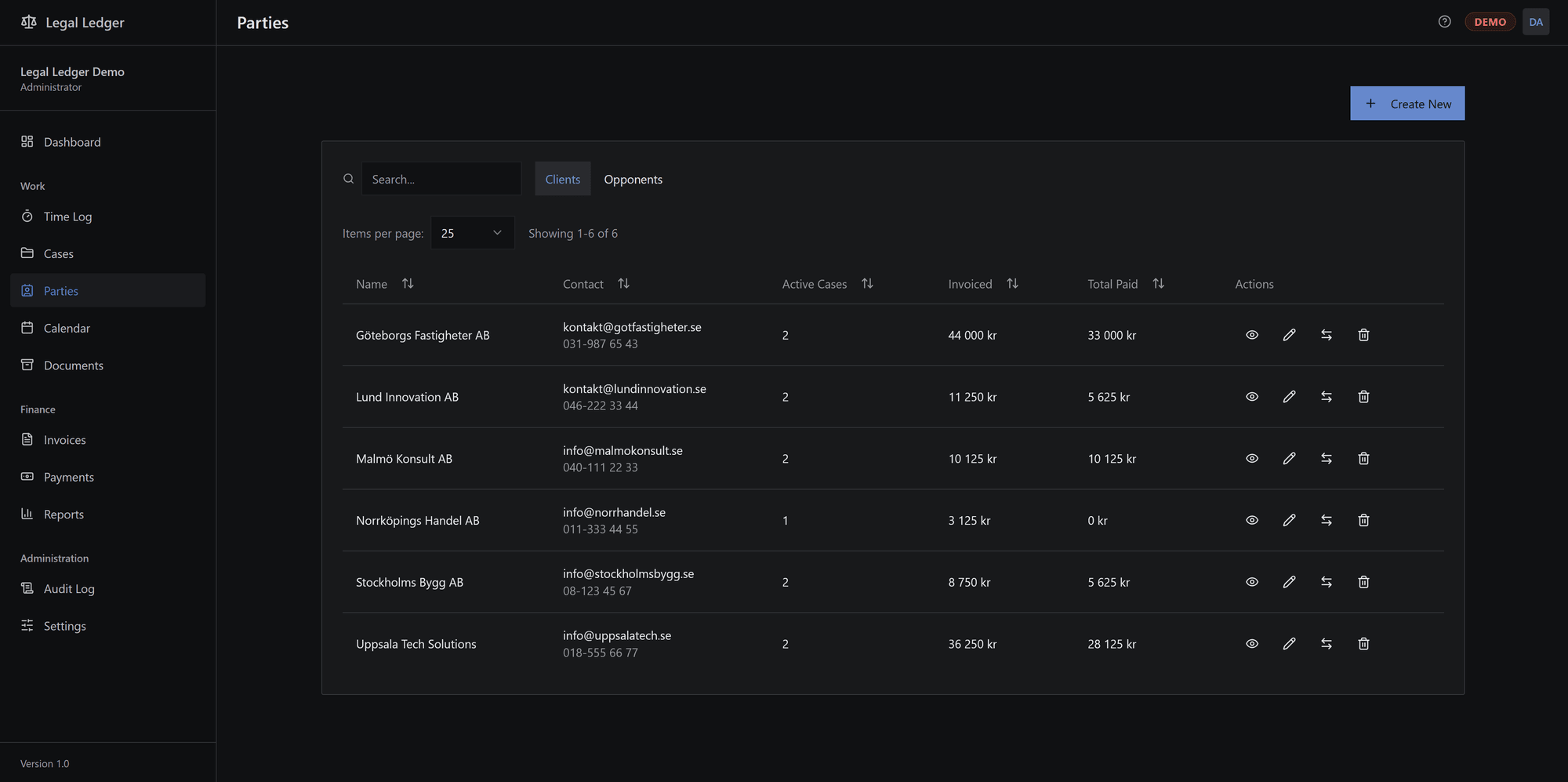Viewport: 1568px width, 782px height.
Task: Navigate to Settings
Action: click(108, 626)
